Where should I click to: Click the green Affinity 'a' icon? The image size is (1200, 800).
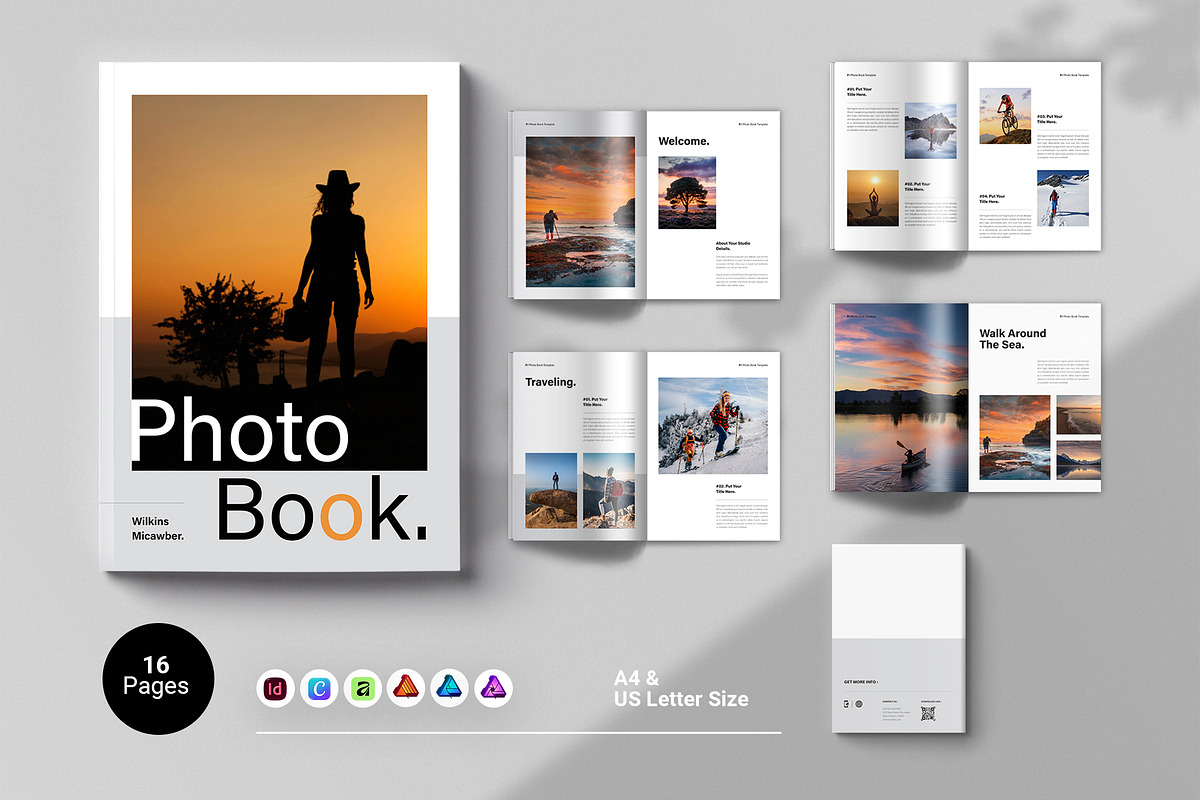pyautogui.click(x=363, y=688)
